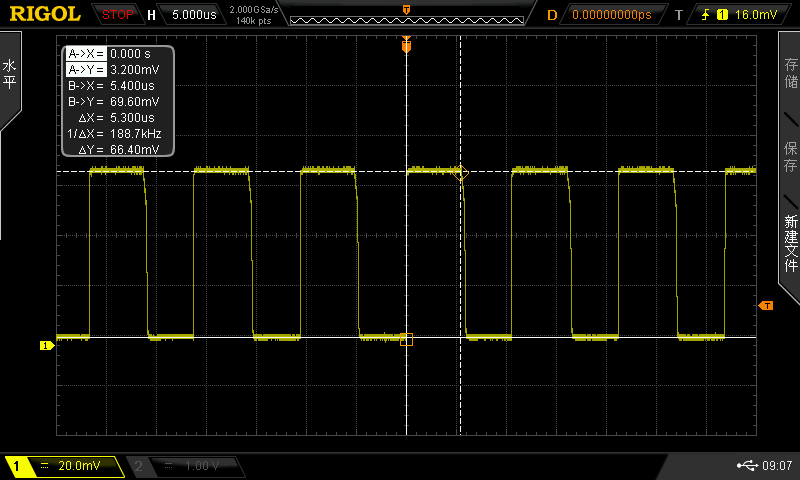
Task: Click the orange trigger marker on overview bar
Action: pos(407,10)
